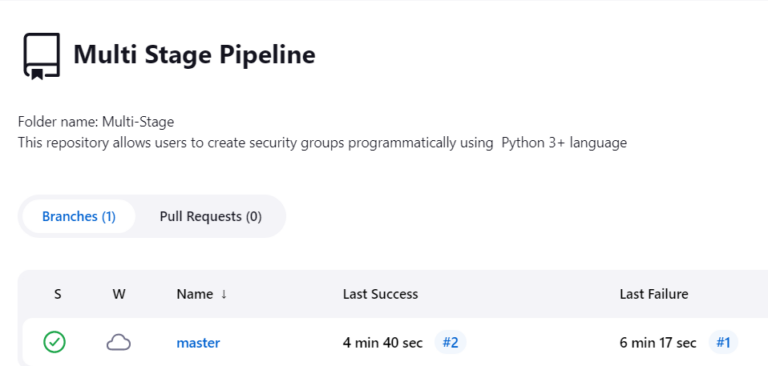Open the Pull Requests (0) tab

coord(211,217)
